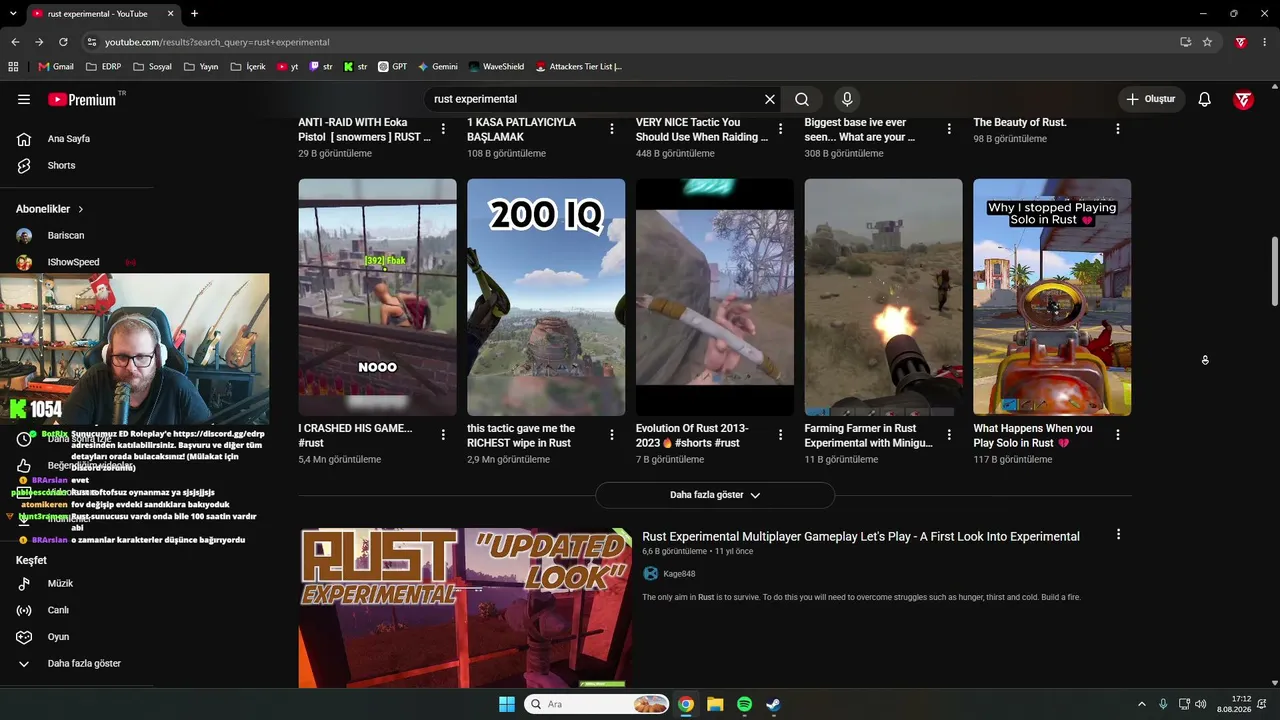Image resolution: width=1280 pixels, height=720 pixels.
Task: Open Shorts from the sidebar
Action: (61, 165)
